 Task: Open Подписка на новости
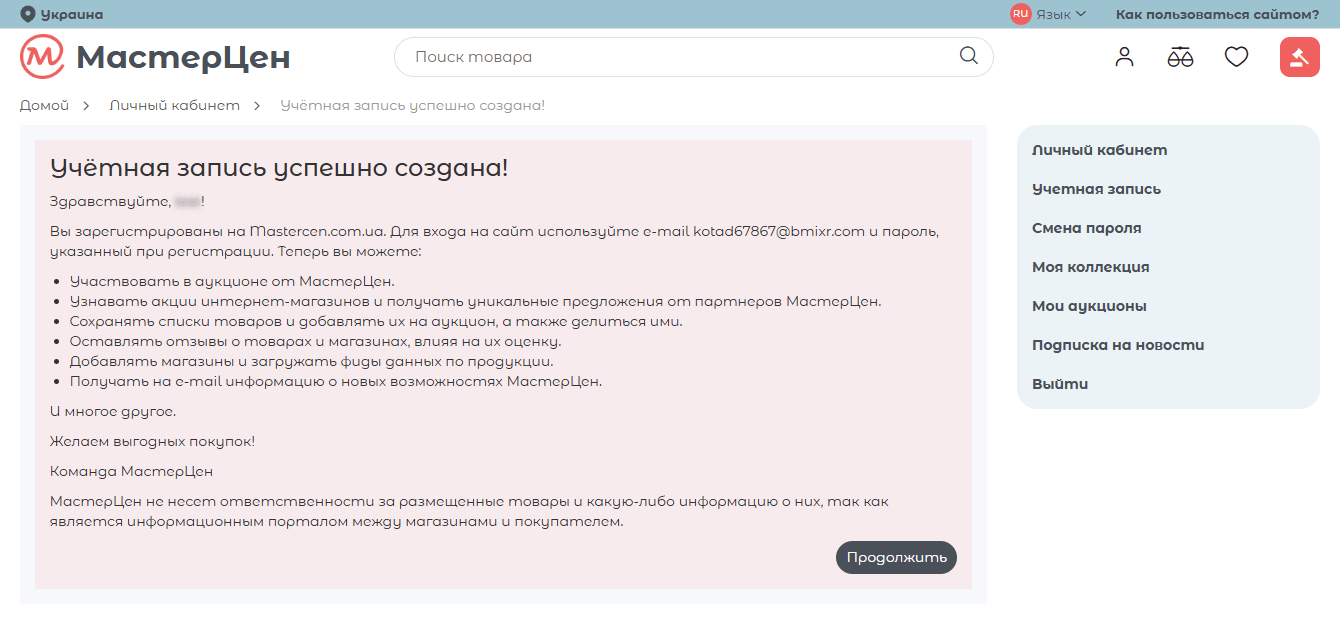pyautogui.click(x=1118, y=344)
